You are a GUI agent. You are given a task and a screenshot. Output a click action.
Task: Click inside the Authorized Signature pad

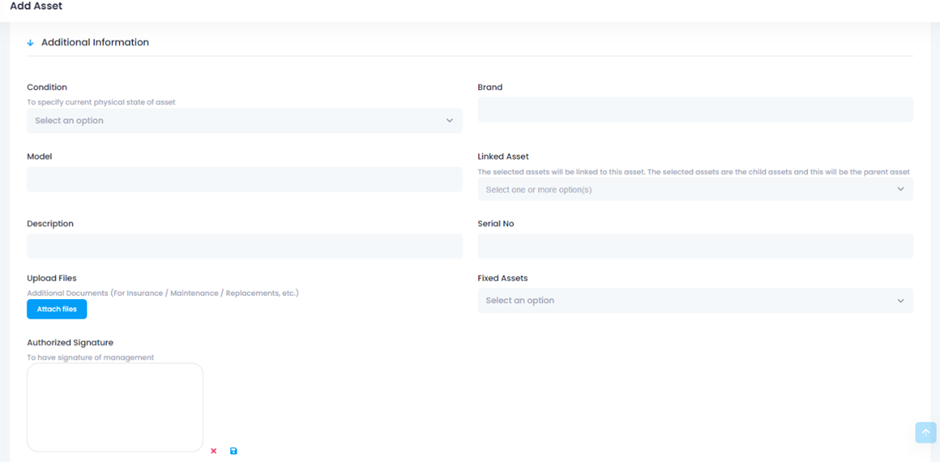pyautogui.click(x=115, y=407)
